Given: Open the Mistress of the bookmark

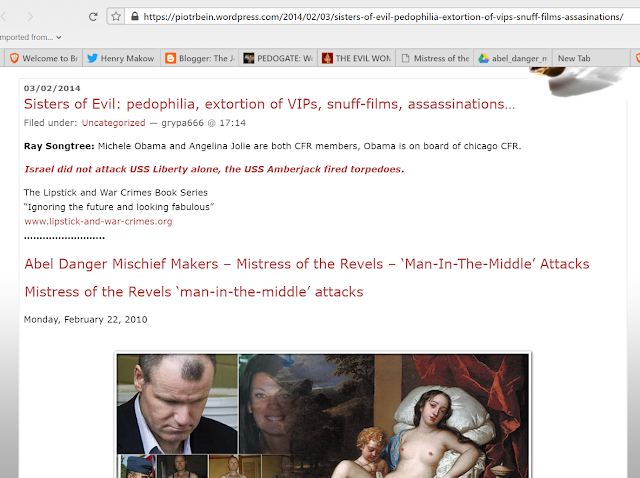Looking at the screenshot, I should click(x=435, y=58).
